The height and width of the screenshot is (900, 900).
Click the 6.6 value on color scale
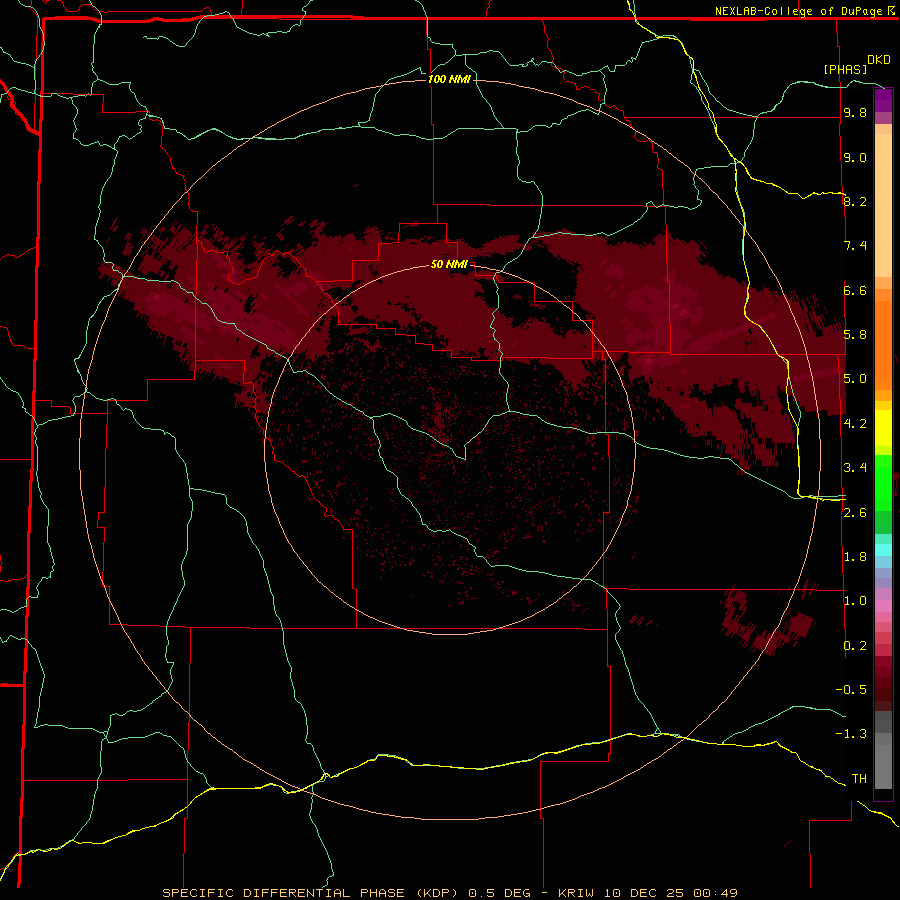click(x=855, y=290)
